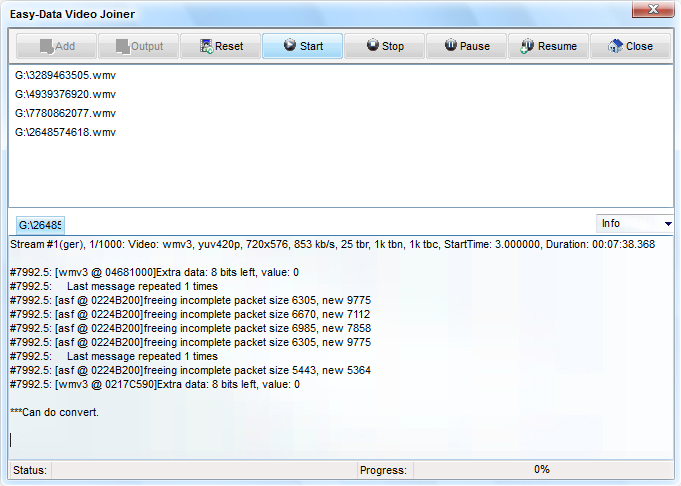This screenshot has height=486, width=681.
Task: Click the wmv3 @ 04681000 Extra data line
Action: click(x=154, y=273)
